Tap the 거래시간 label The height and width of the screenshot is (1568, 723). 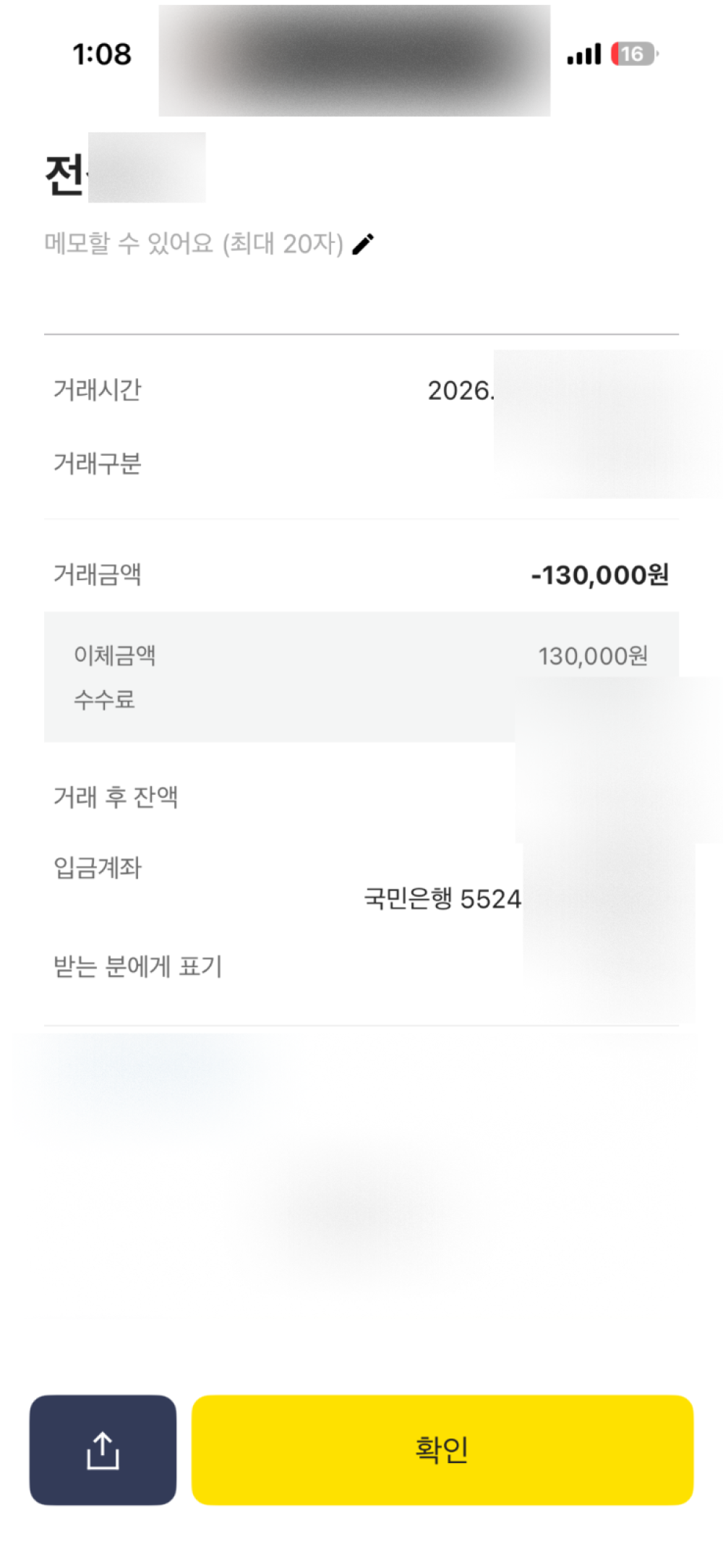[98, 391]
